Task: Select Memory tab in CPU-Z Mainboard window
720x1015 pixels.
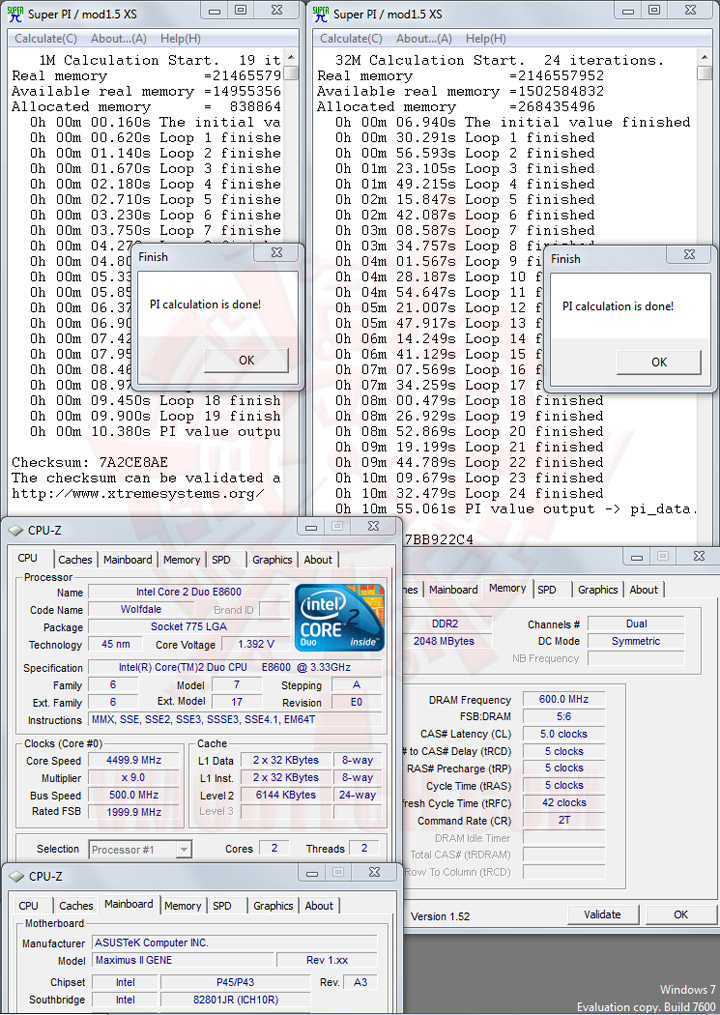Action: pyautogui.click(x=183, y=906)
